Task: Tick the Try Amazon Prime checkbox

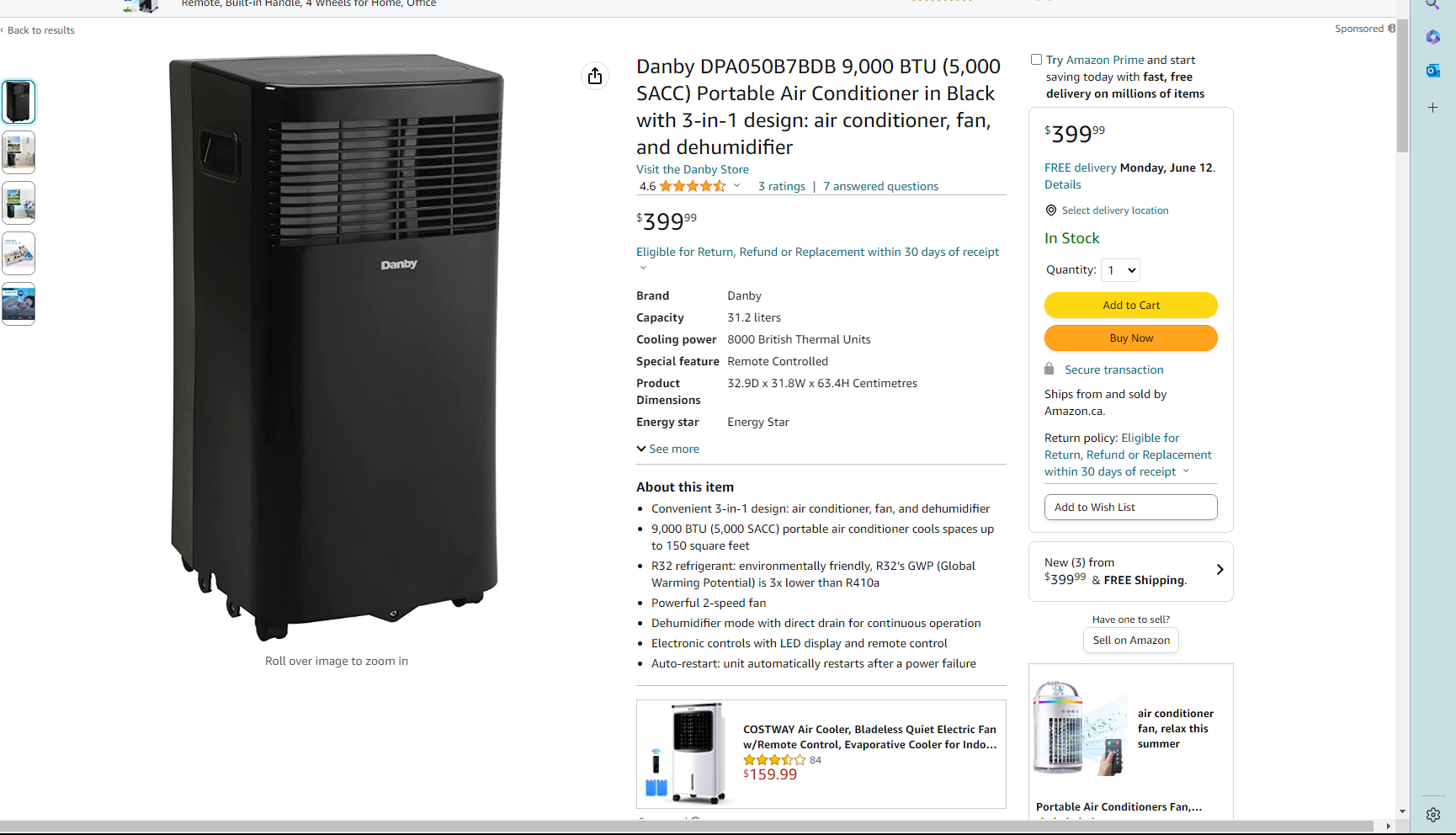Action: [1036, 60]
